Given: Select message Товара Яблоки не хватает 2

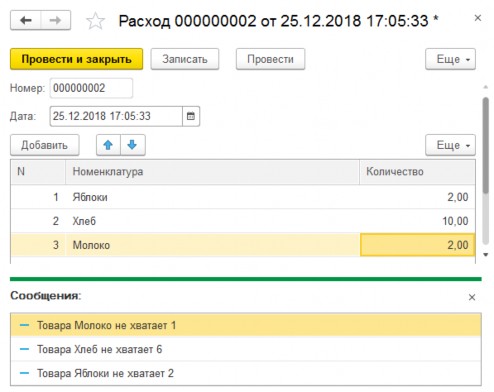Looking at the screenshot, I should (246, 373).
